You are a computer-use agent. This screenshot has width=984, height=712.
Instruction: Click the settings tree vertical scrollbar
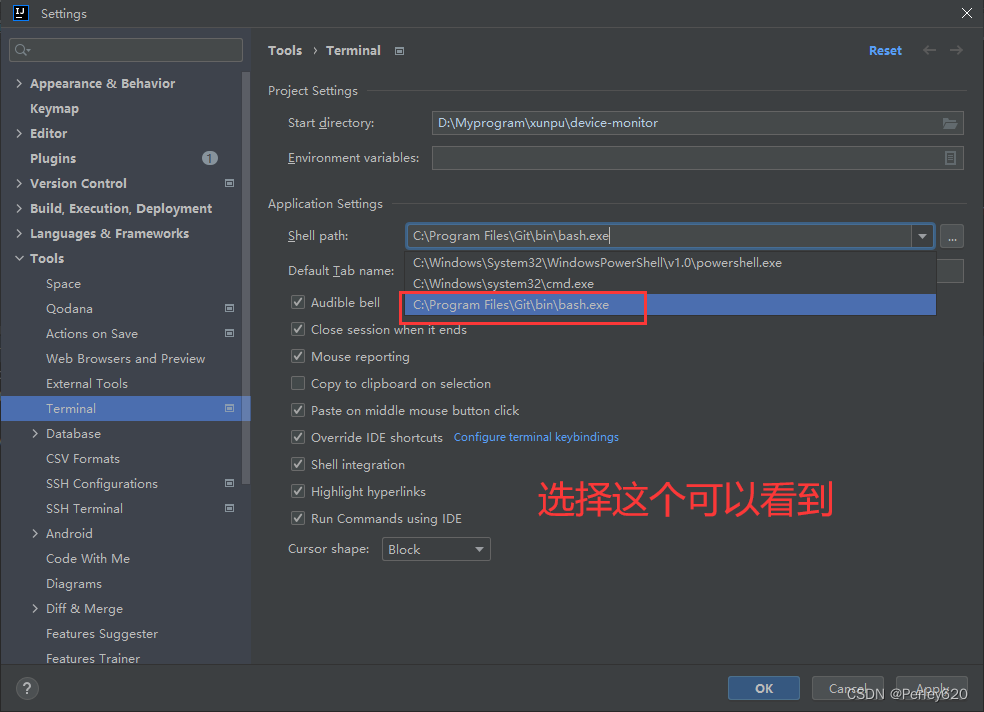(x=246, y=278)
